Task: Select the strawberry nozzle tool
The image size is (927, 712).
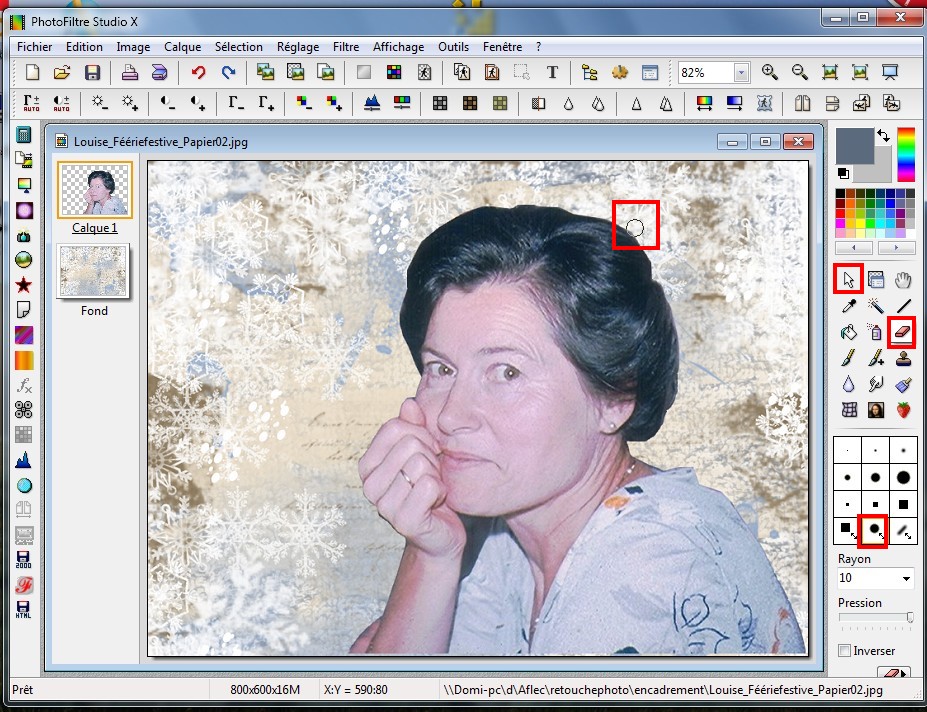Action: click(x=903, y=409)
